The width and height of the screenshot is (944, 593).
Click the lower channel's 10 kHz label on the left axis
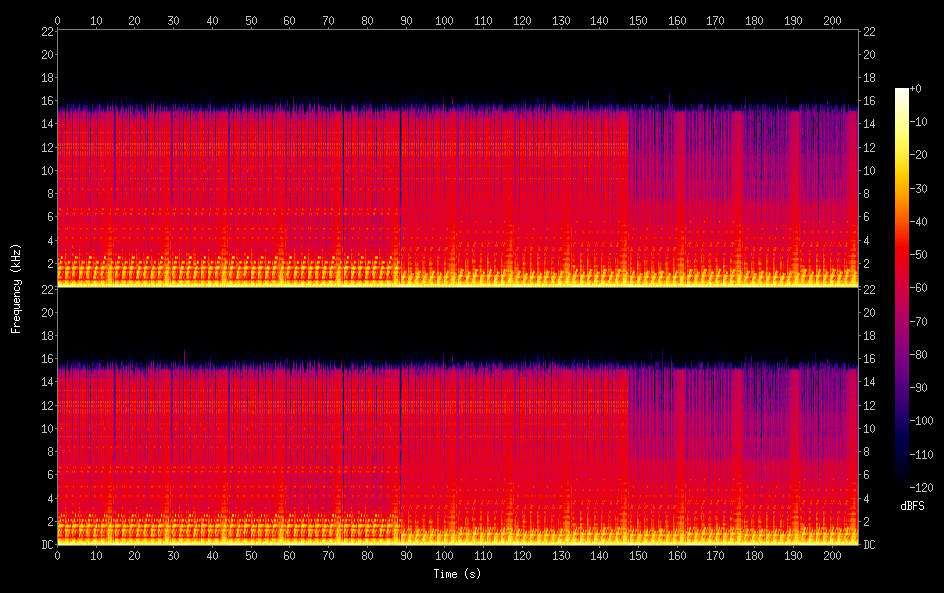pos(46,428)
